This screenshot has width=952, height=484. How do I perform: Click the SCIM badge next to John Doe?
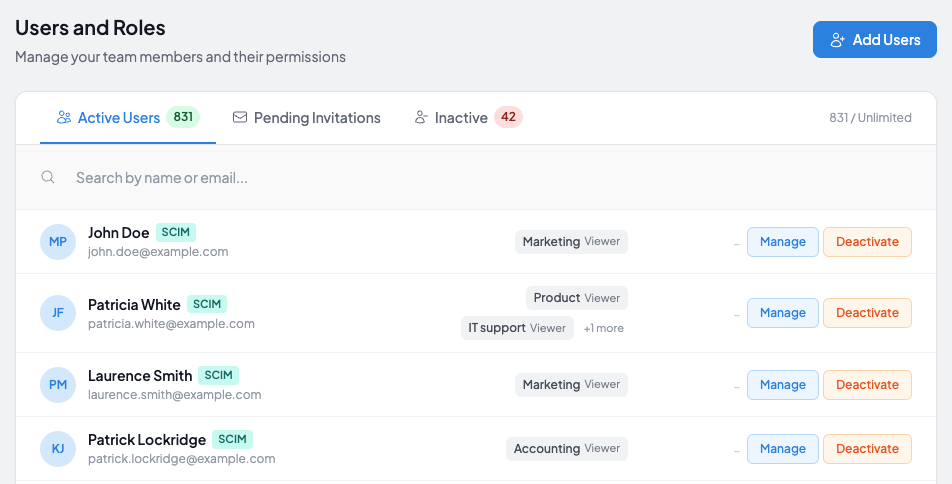[175, 232]
